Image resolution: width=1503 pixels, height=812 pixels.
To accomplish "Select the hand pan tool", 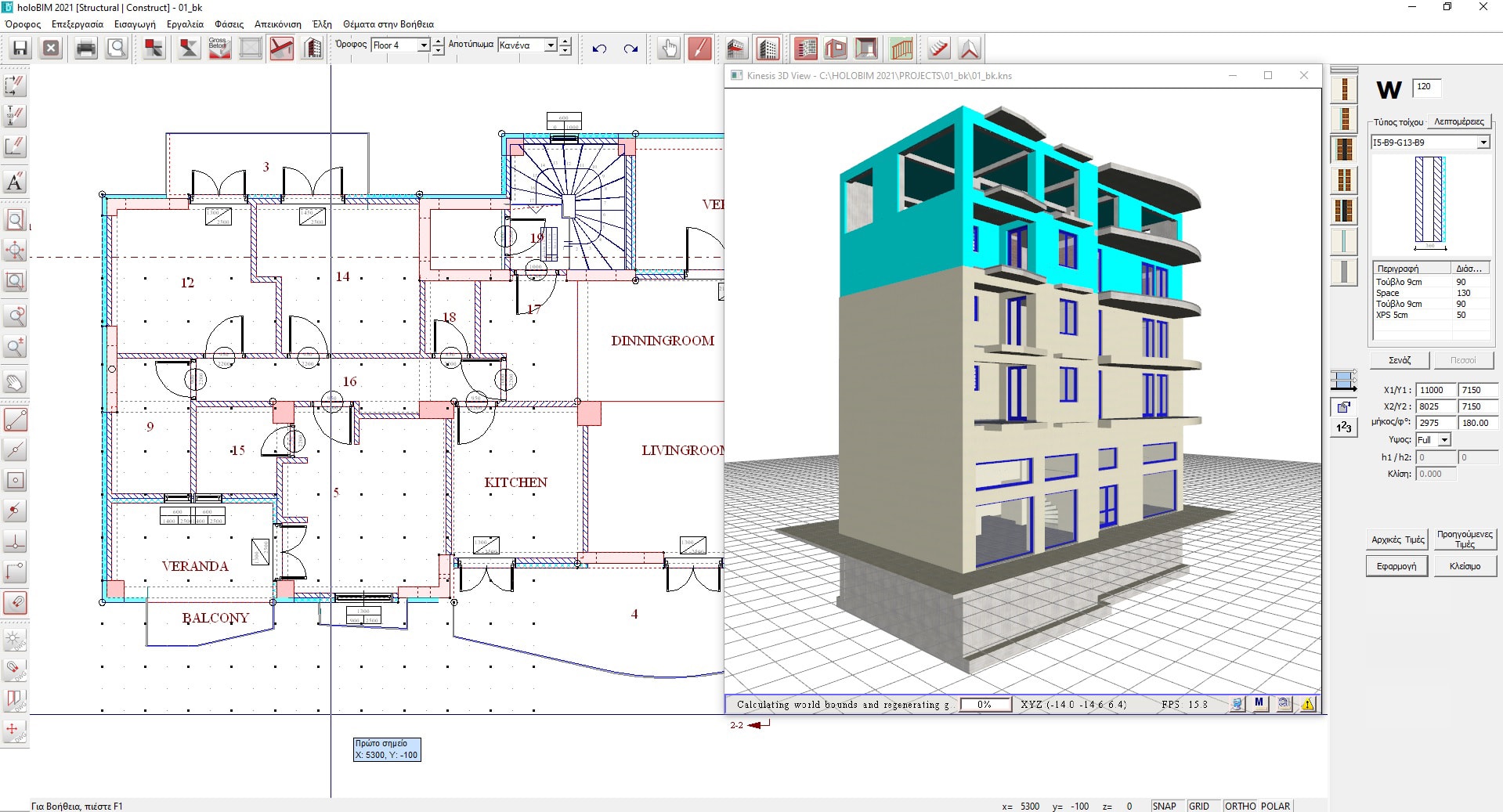I will (x=668, y=49).
